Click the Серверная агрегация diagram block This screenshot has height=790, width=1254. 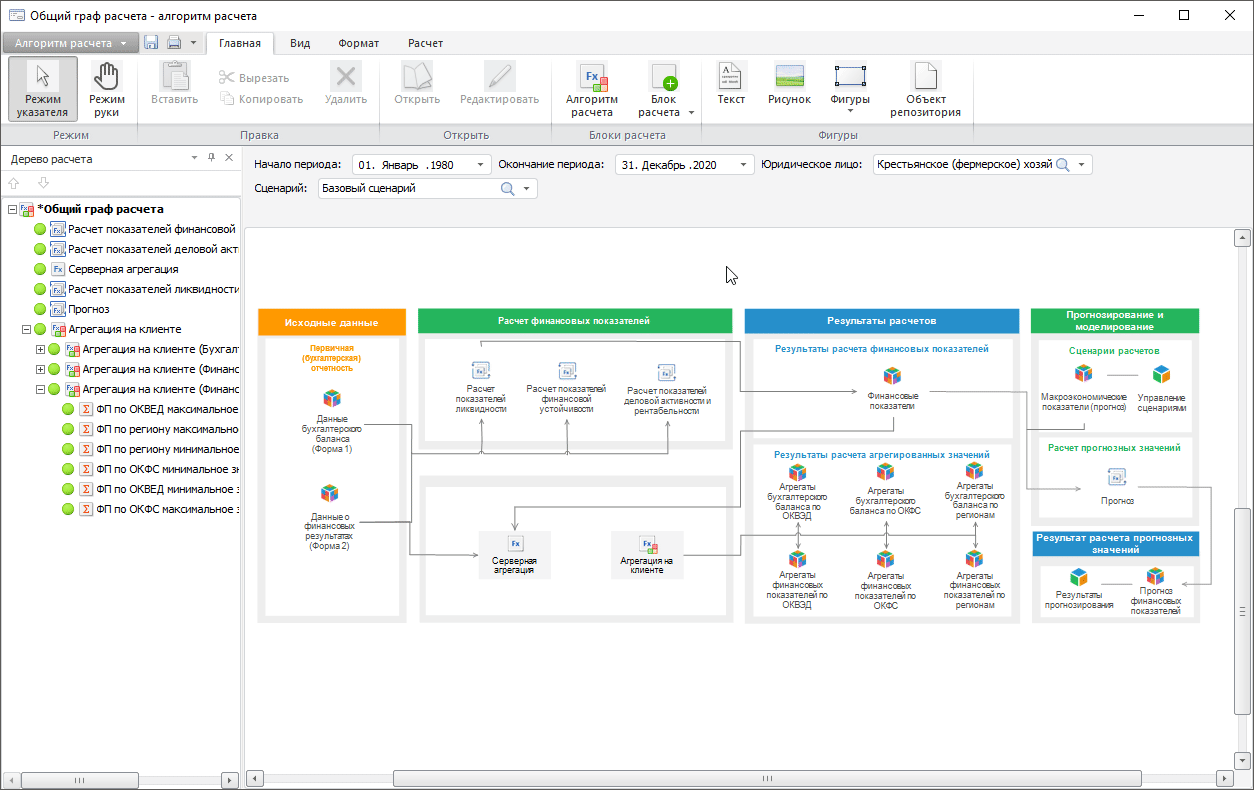tap(515, 554)
